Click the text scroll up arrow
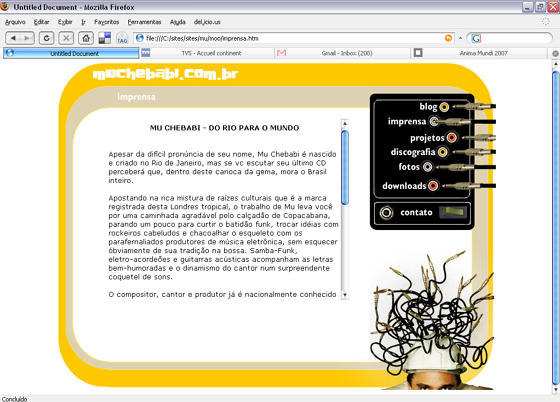 tap(345, 124)
